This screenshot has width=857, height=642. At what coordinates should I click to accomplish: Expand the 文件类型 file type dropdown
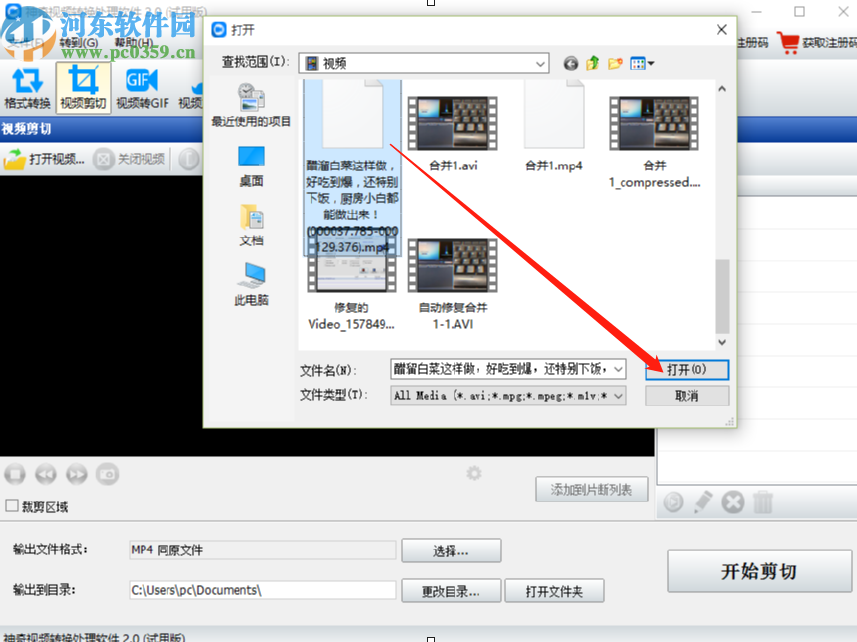(618, 396)
